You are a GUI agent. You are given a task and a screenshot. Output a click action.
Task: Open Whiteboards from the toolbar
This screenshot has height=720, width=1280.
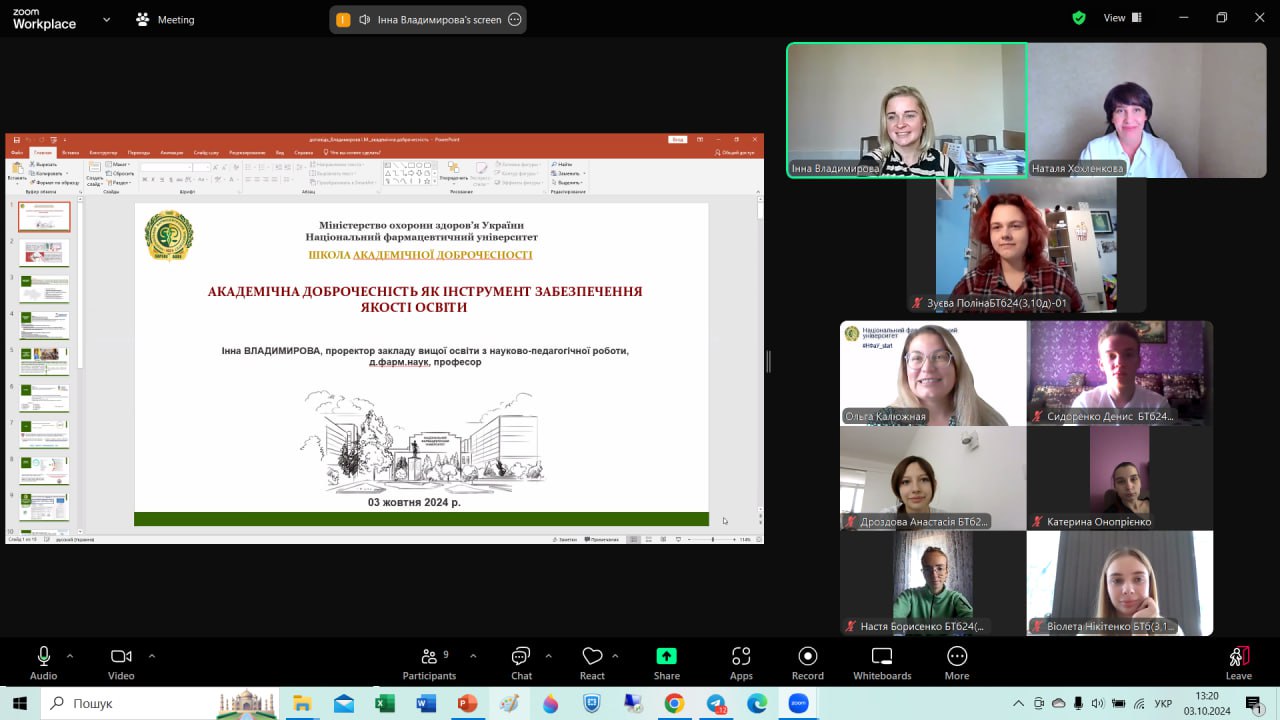click(882, 664)
